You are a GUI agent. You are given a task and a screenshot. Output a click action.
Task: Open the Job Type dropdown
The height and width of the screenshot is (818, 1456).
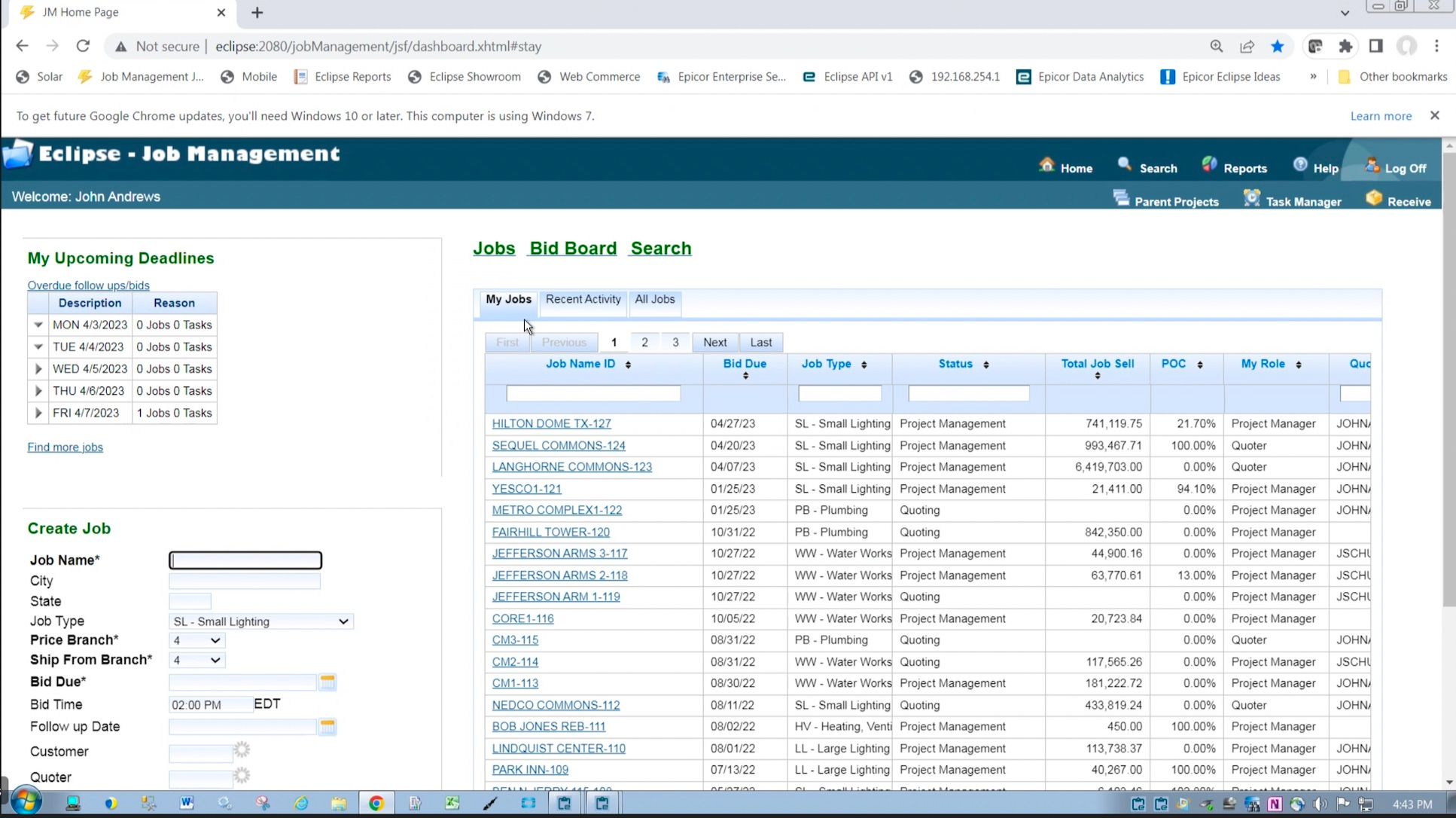coord(260,621)
